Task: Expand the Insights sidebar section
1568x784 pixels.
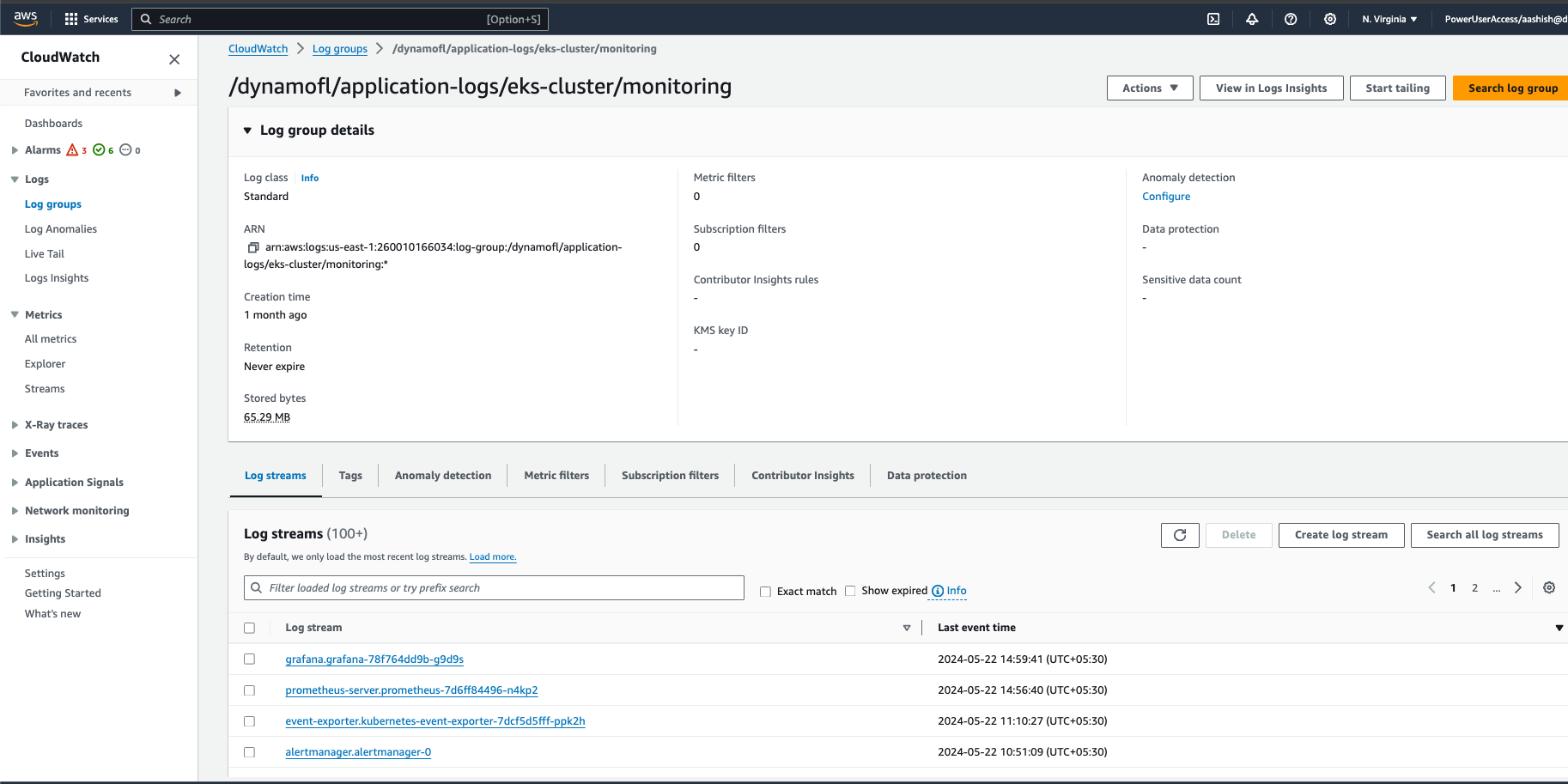Action: [x=15, y=539]
